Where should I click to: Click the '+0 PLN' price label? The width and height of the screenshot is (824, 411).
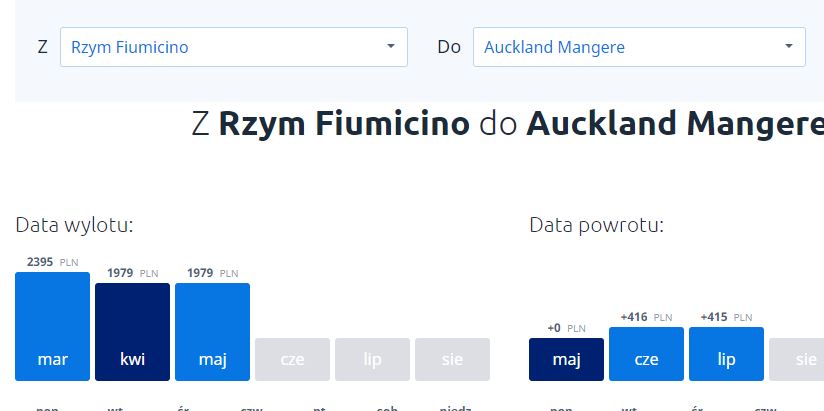[x=566, y=328]
